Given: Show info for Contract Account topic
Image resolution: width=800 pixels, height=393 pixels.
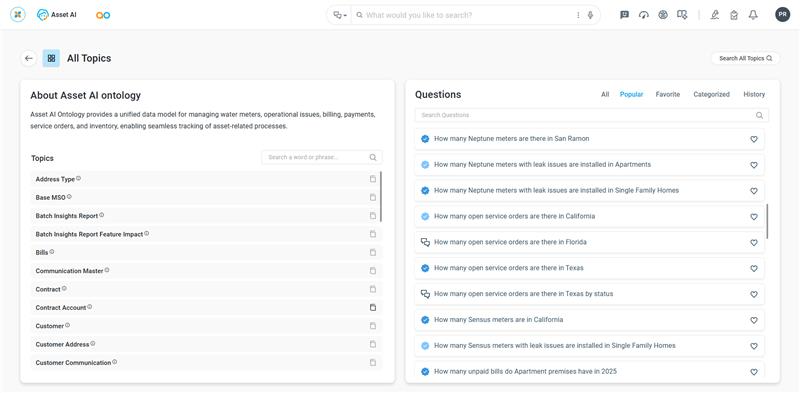Looking at the screenshot, I should (x=90, y=307).
